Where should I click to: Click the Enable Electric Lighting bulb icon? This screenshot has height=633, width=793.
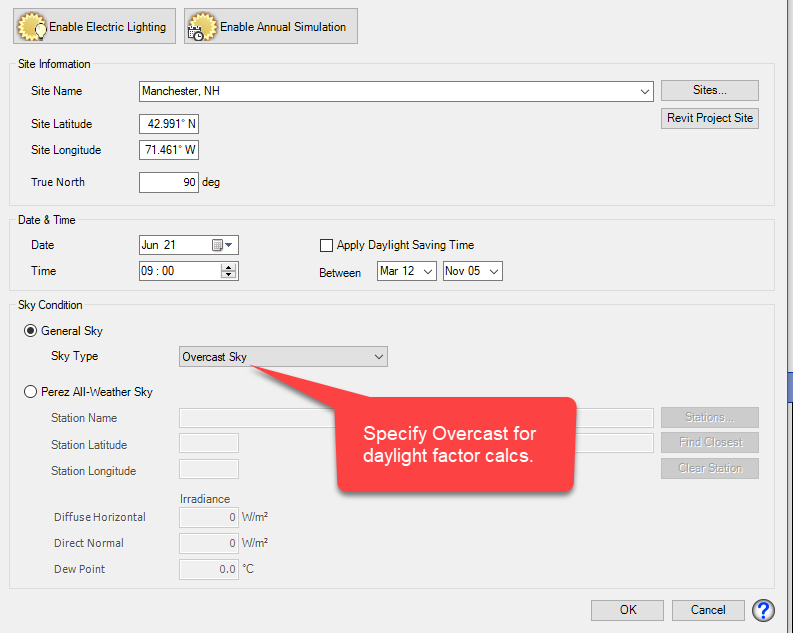pos(32,27)
